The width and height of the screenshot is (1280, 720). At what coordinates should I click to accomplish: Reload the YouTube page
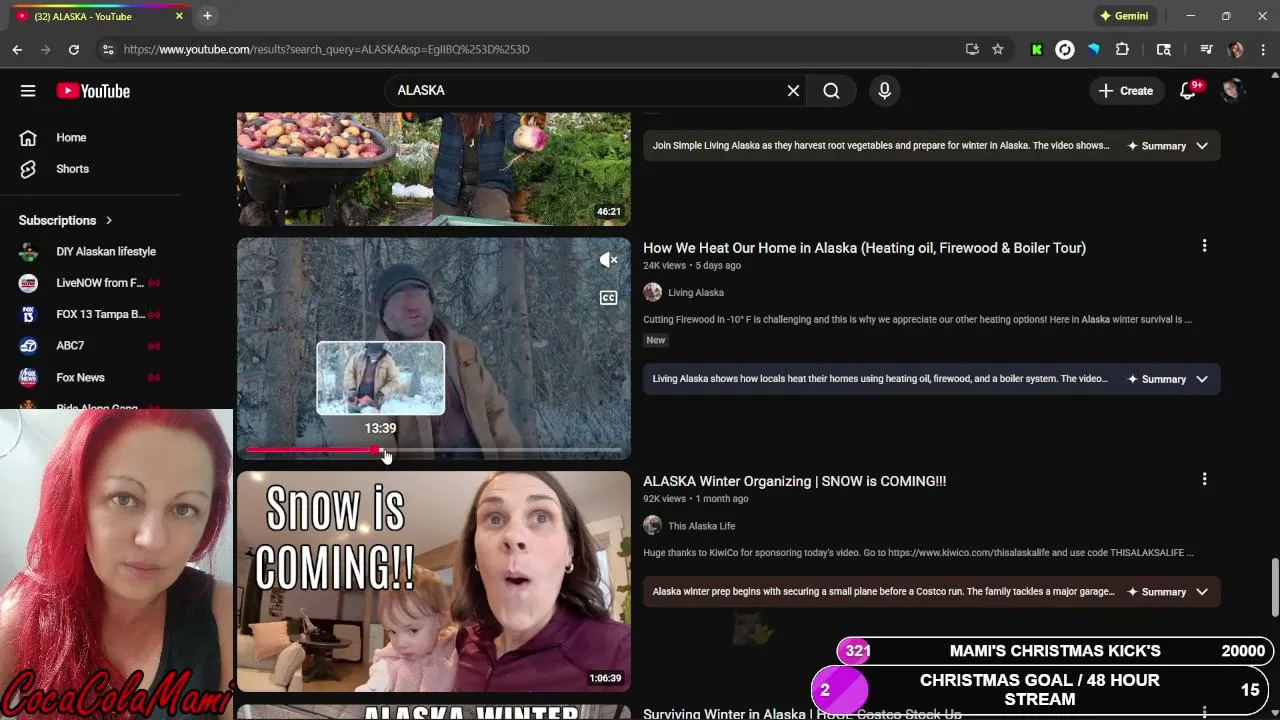click(73, 49)
